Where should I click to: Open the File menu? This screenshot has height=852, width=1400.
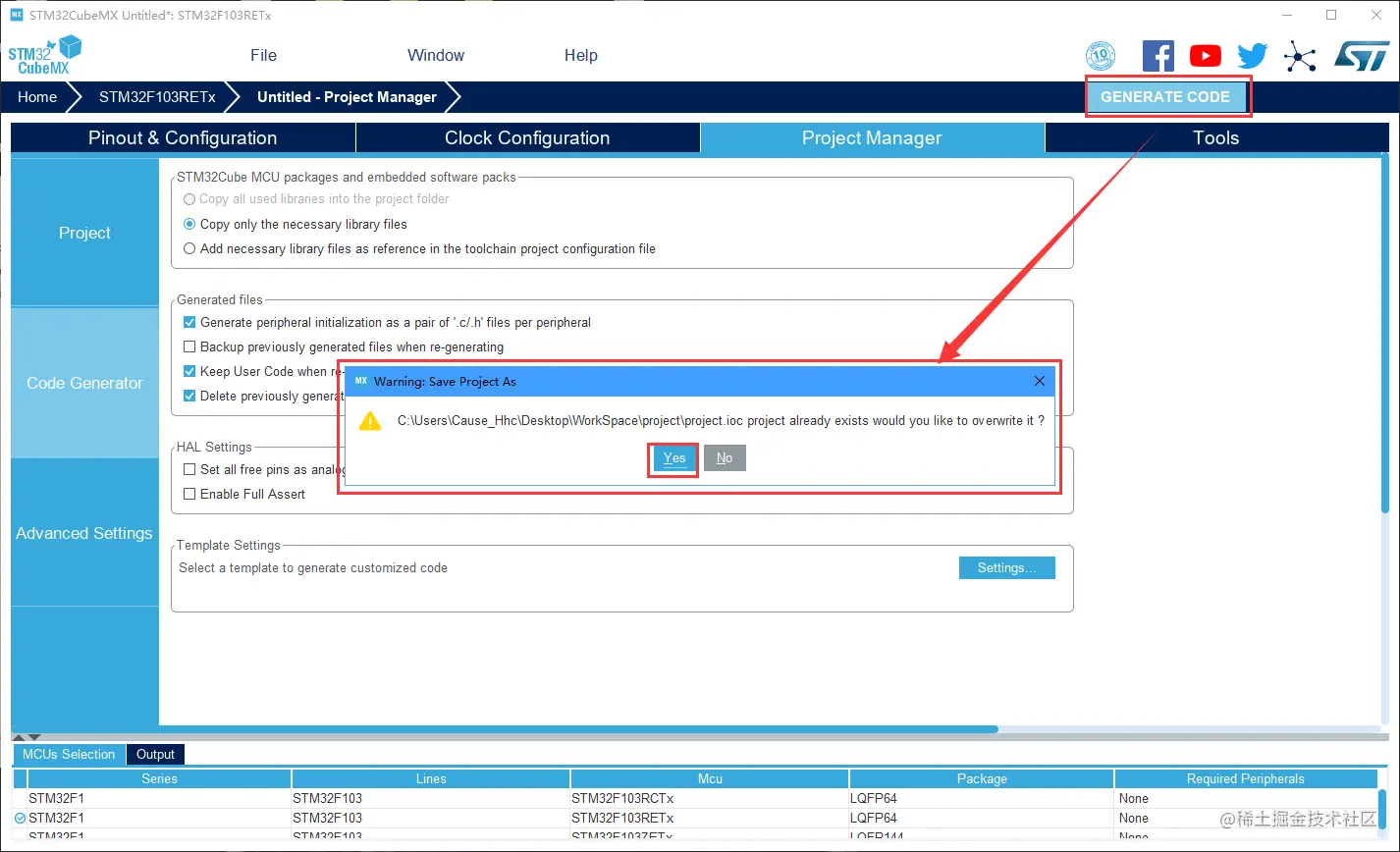click(x=263, y=55)
